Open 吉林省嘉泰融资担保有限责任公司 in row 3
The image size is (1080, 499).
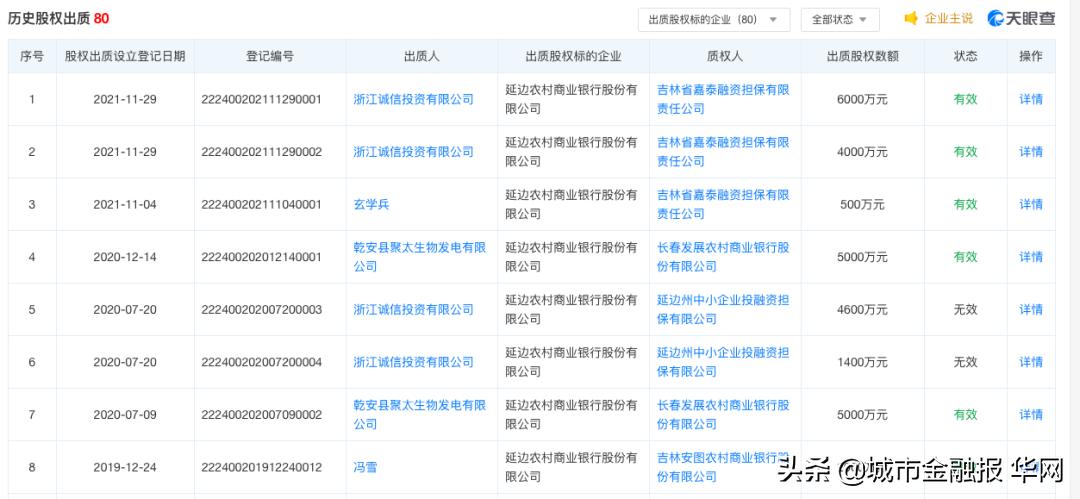click(723, 204)
